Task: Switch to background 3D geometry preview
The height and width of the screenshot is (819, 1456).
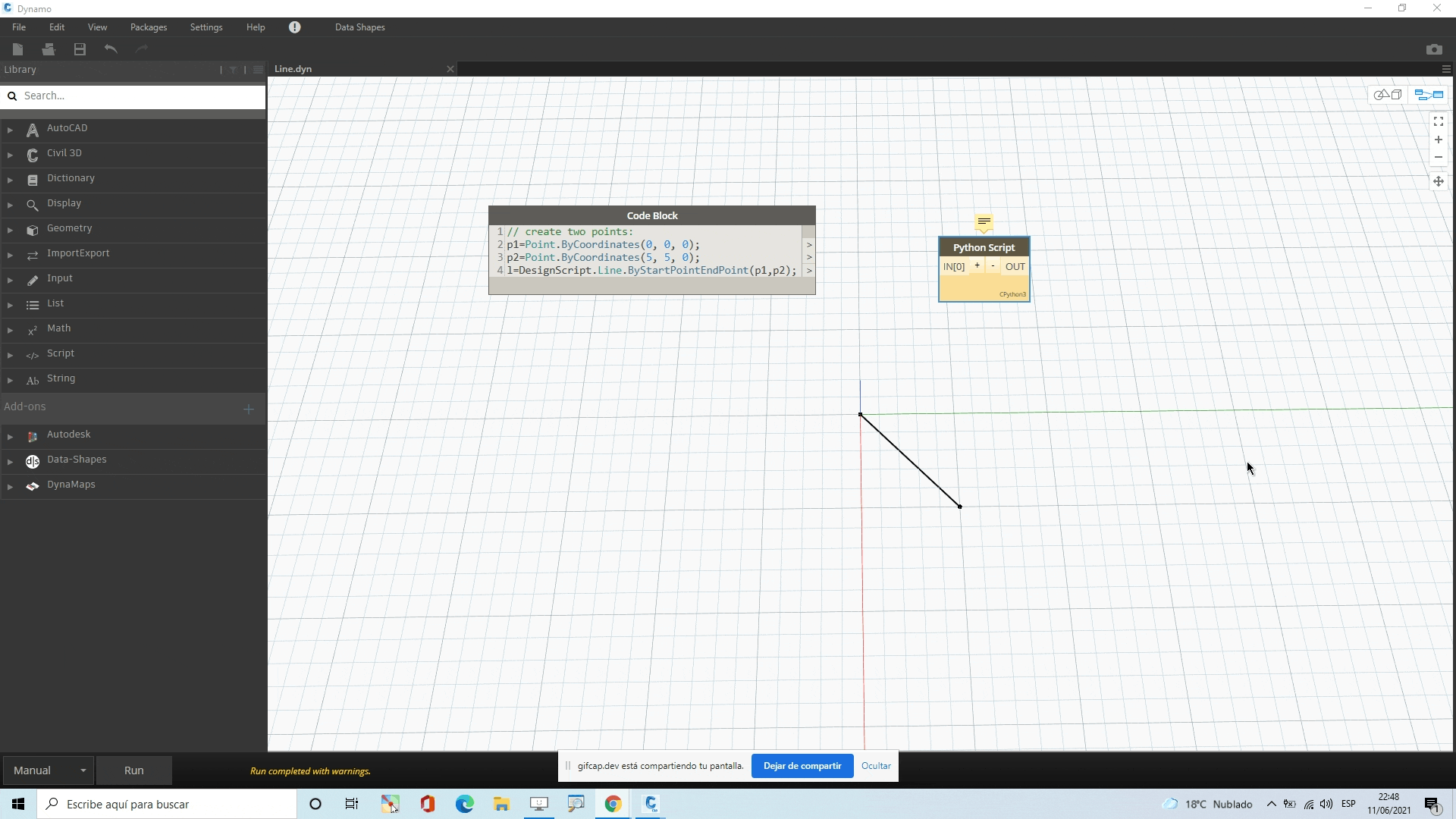Action: coord(1389,95)
